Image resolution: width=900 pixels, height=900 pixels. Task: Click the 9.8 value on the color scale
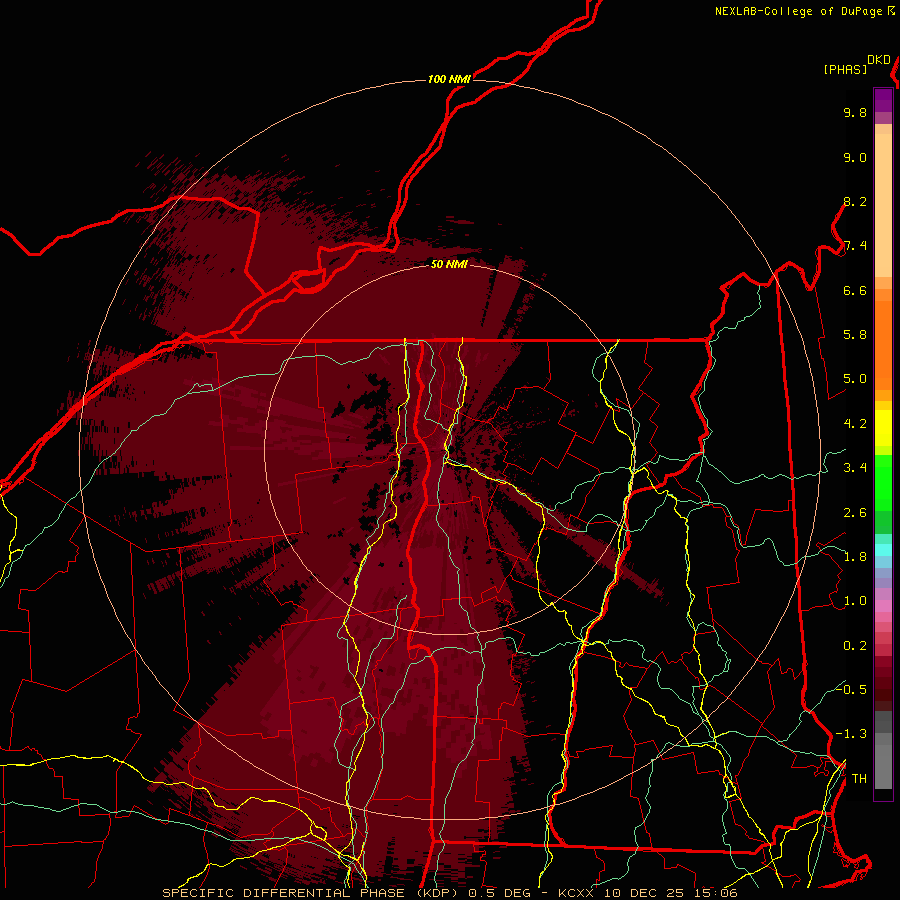click(855, 112)
